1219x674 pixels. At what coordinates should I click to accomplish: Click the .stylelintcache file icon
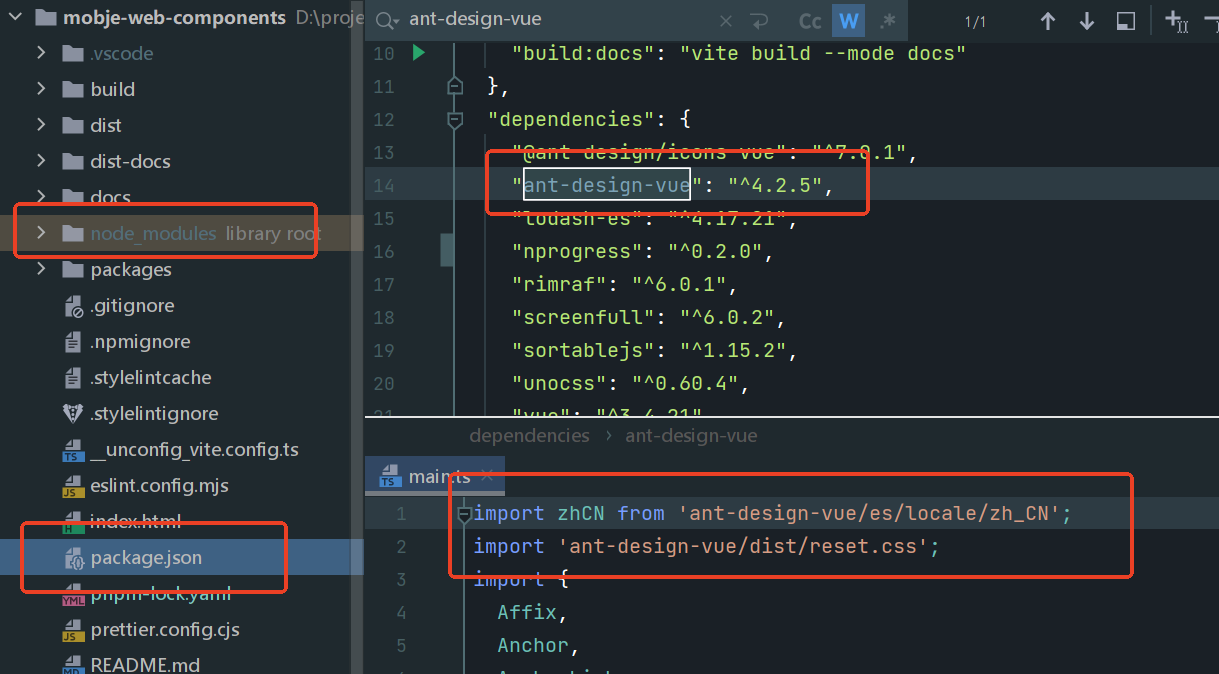pos(73,378)
